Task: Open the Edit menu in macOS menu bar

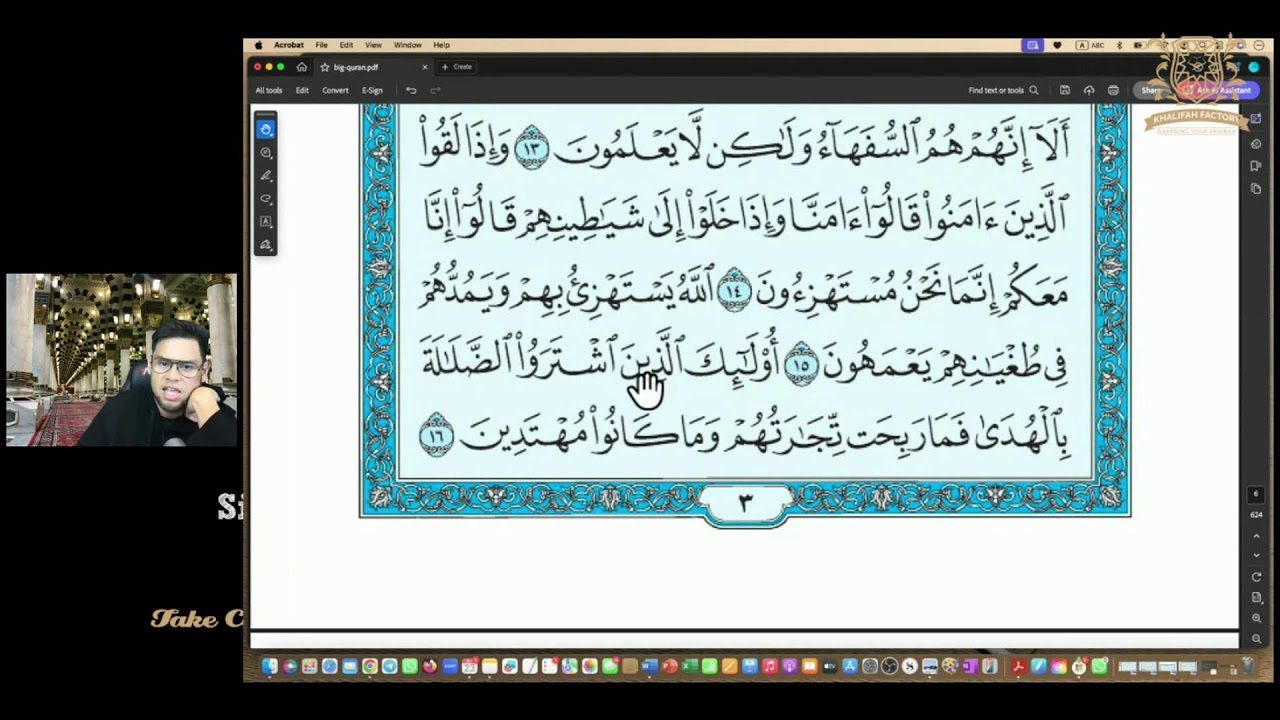Action: coord(346,45)
